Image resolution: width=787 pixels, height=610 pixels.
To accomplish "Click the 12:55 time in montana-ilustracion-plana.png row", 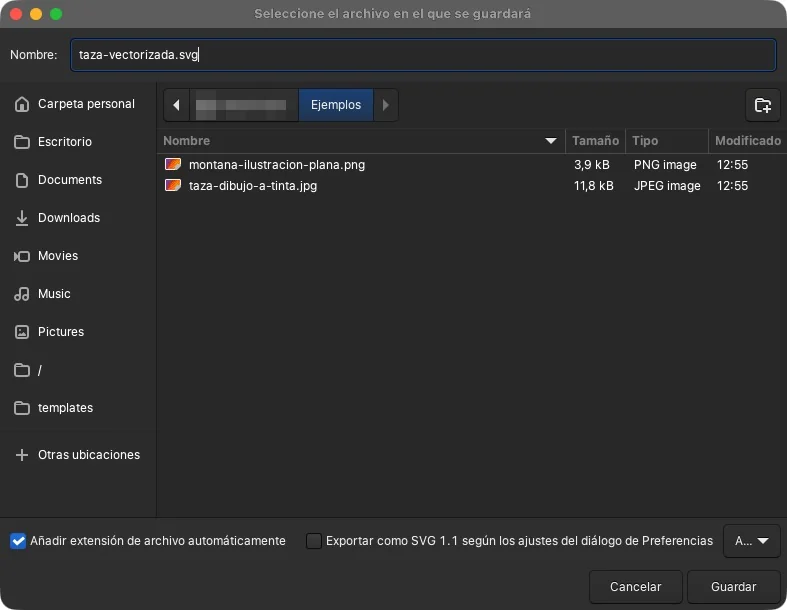I will [732, 165].
